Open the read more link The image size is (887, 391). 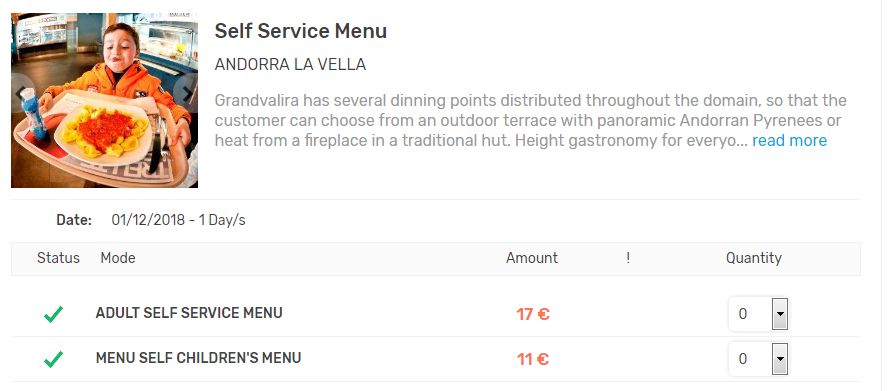789,140
